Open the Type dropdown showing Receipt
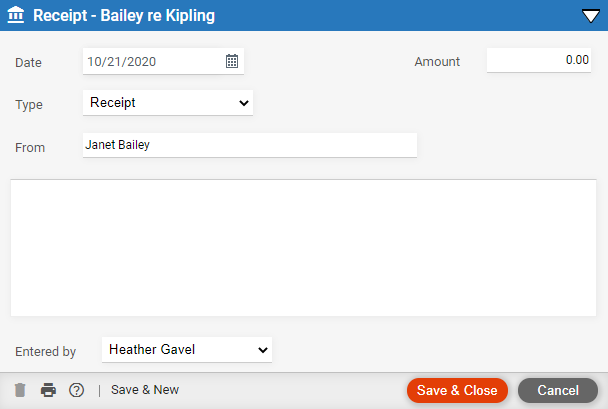This screenshot has width=608, height=409. [168, 103]
